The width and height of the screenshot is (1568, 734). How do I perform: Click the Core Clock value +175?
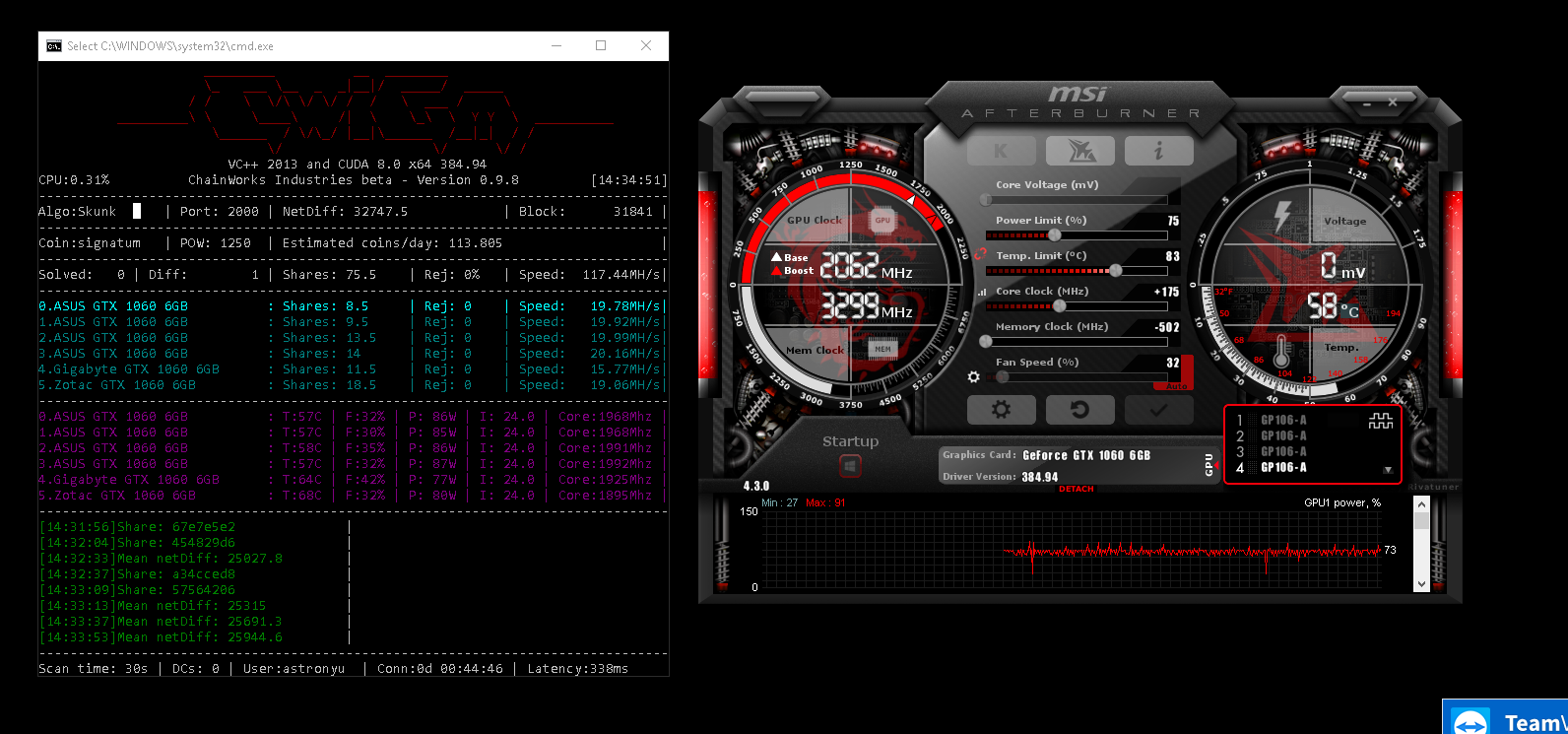tap(1167, 292)
